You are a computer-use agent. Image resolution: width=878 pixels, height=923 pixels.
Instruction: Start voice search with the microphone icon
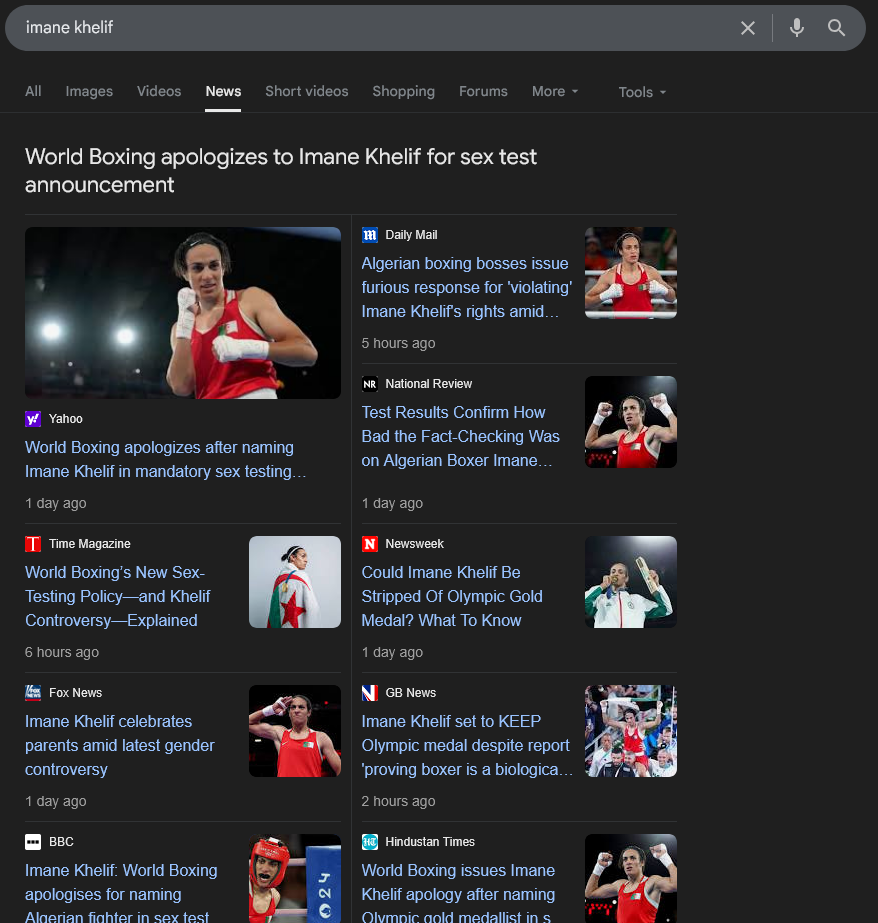point(797,28)
